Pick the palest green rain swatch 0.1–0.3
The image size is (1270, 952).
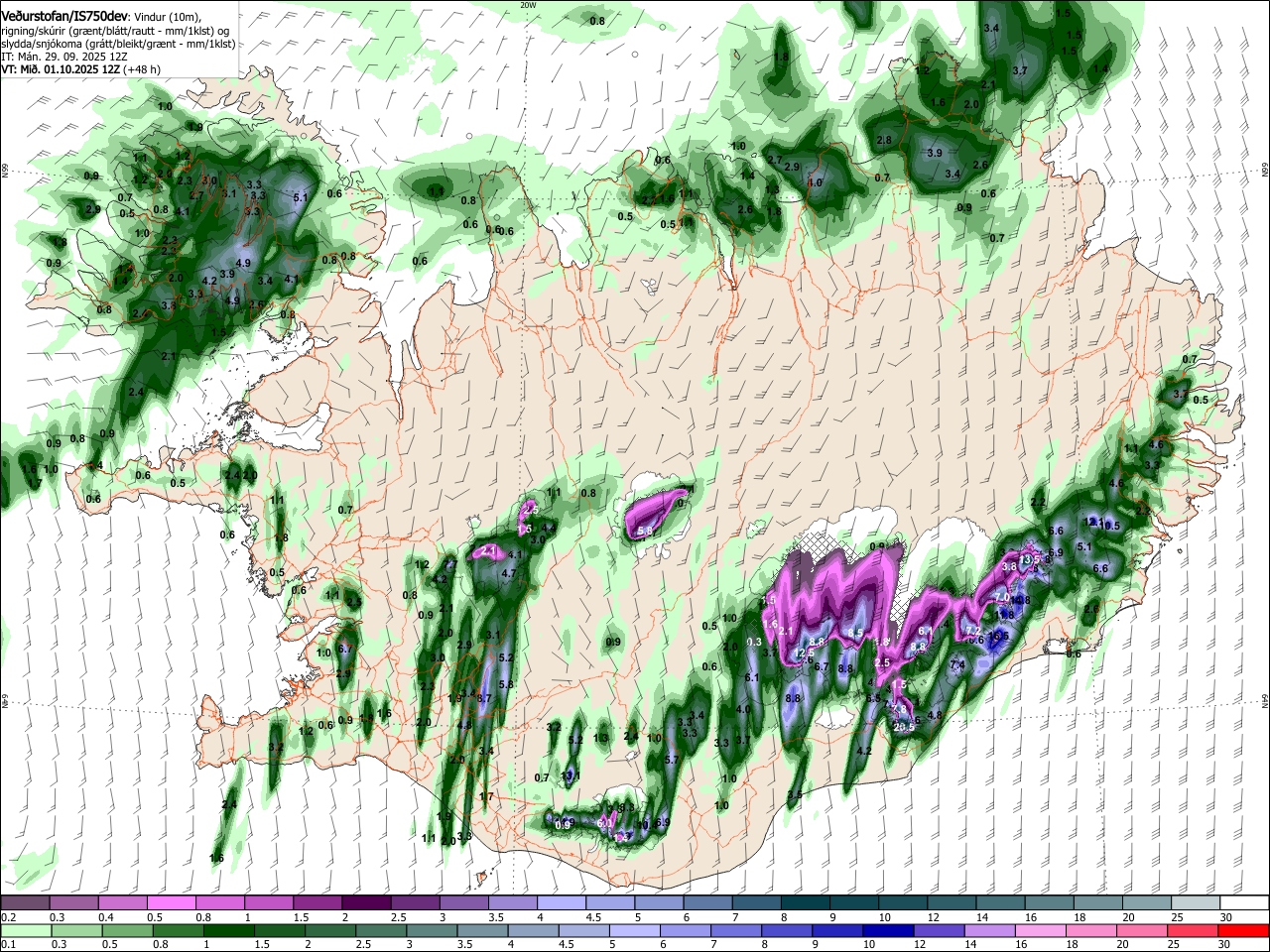(26, 930)
